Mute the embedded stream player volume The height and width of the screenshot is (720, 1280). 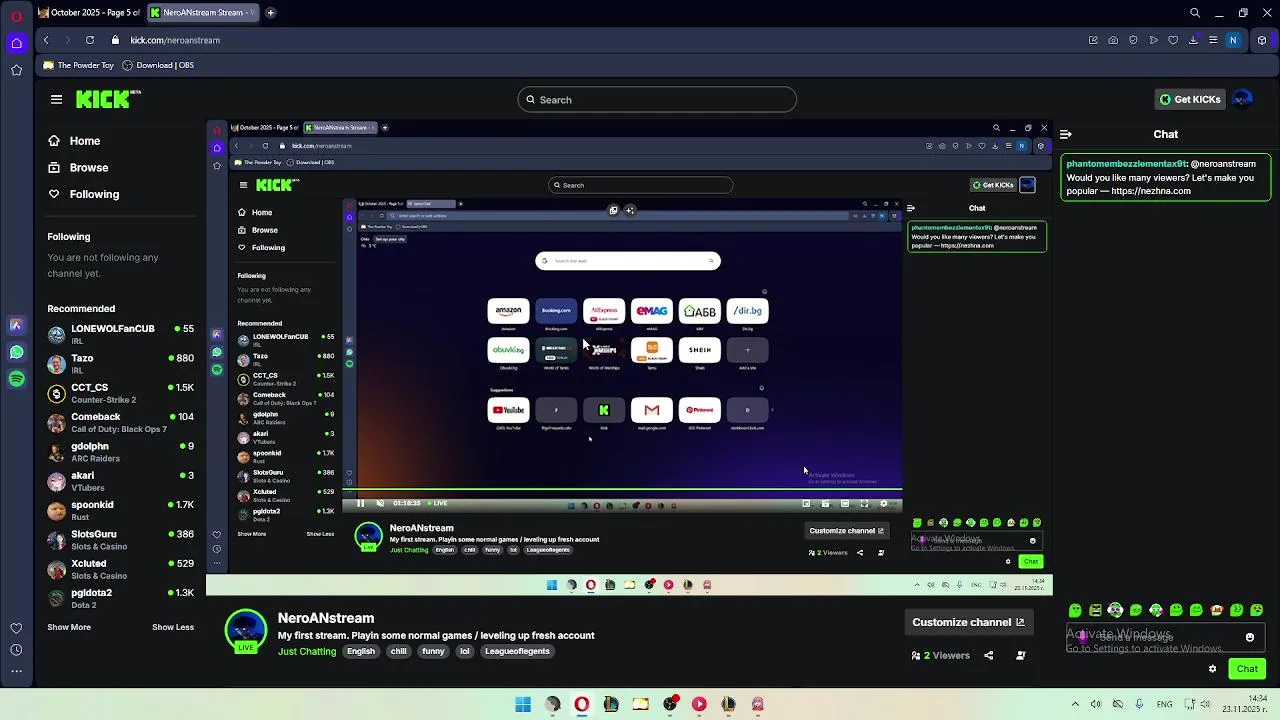(x=379, y=504)
